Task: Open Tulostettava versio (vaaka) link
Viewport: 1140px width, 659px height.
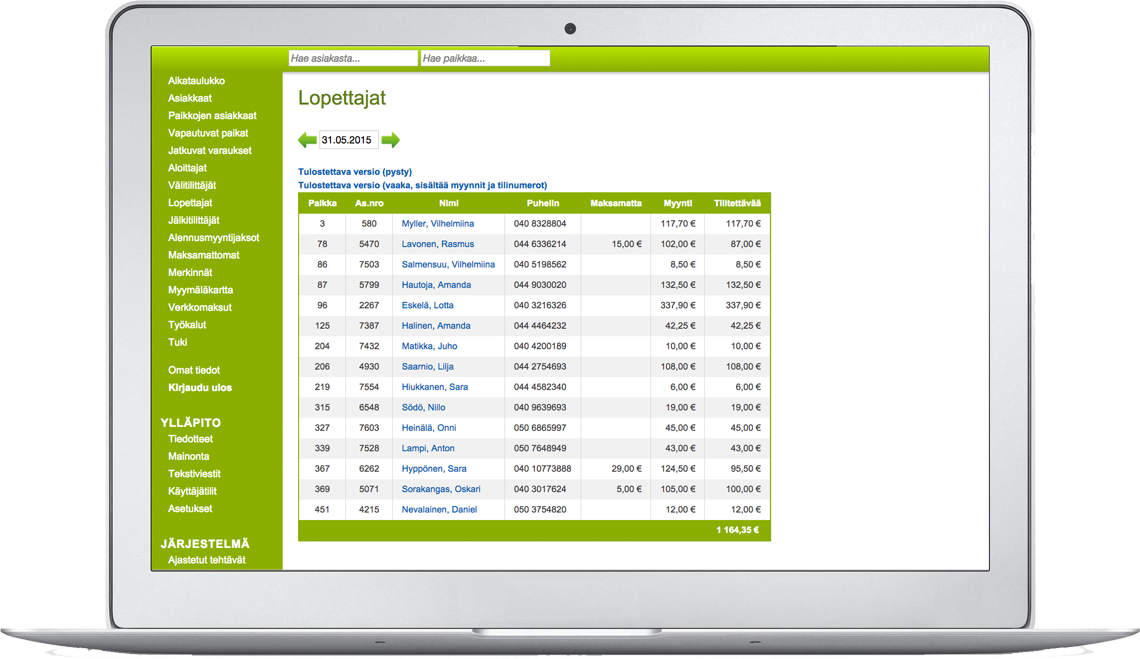Action: click(422, 185)
